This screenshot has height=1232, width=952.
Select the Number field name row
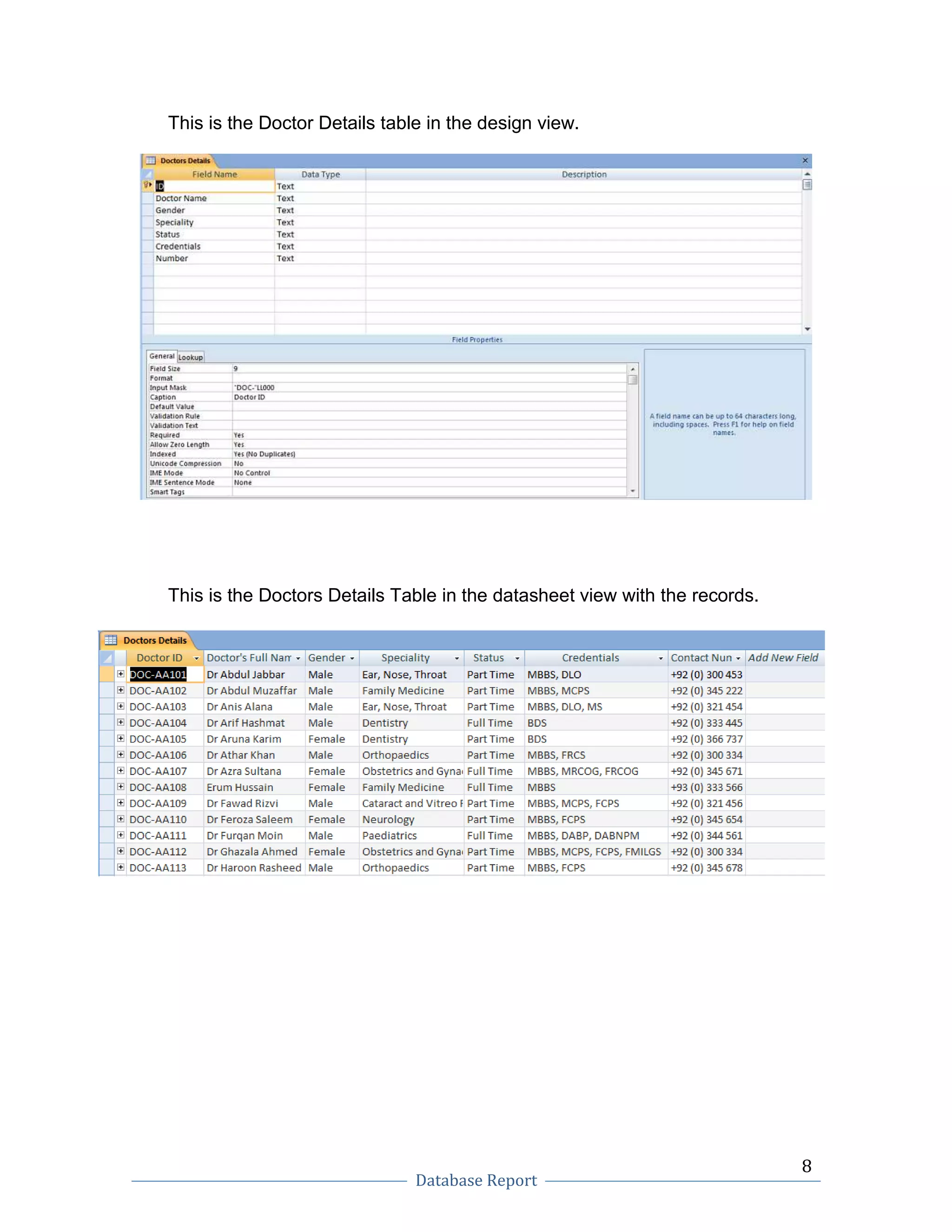[214, 258]
